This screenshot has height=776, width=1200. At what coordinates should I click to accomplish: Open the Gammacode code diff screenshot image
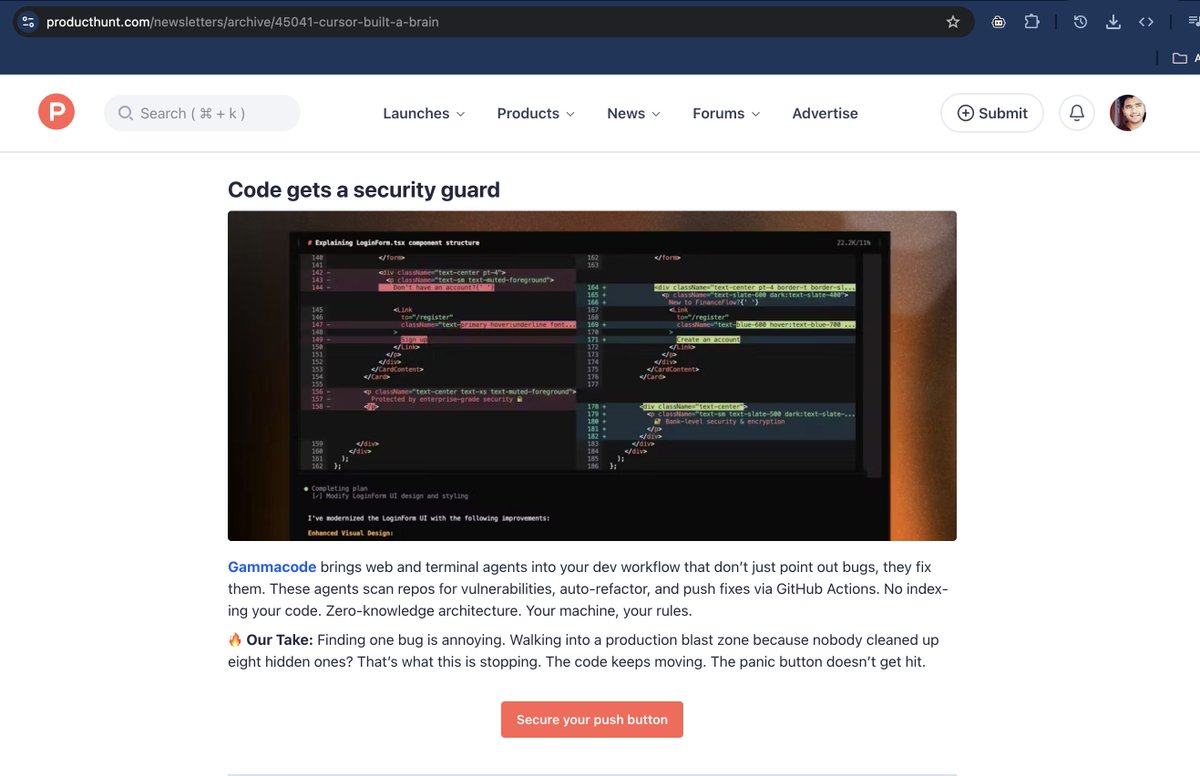coord(592,376)
